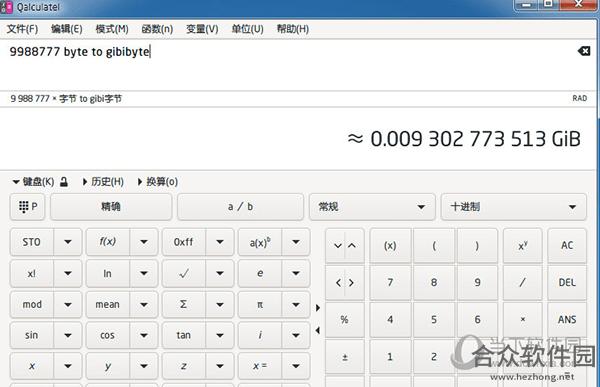600x387 pixels.
Task: Insert the variable y button
Action: click(x=108, y=366)
